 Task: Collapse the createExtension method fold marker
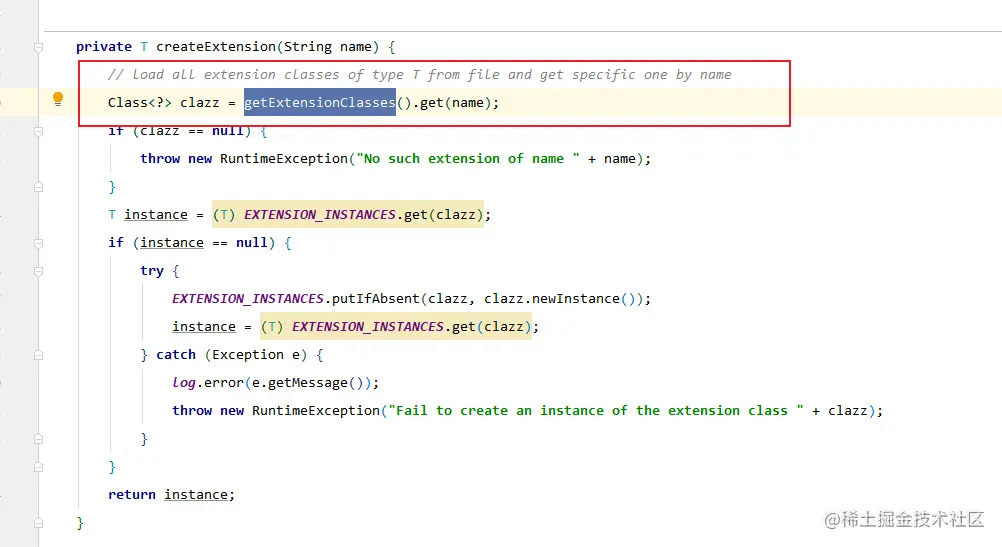coord(38,47)
